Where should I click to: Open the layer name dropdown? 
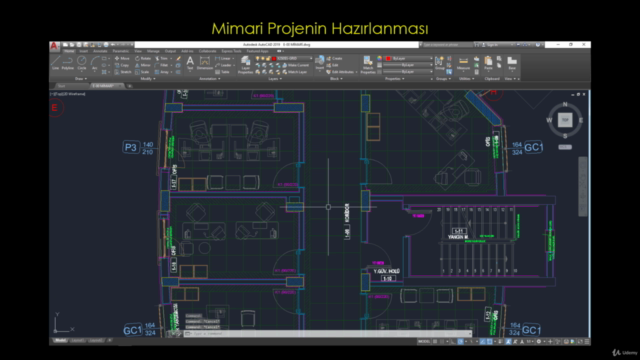coord(311,58)
